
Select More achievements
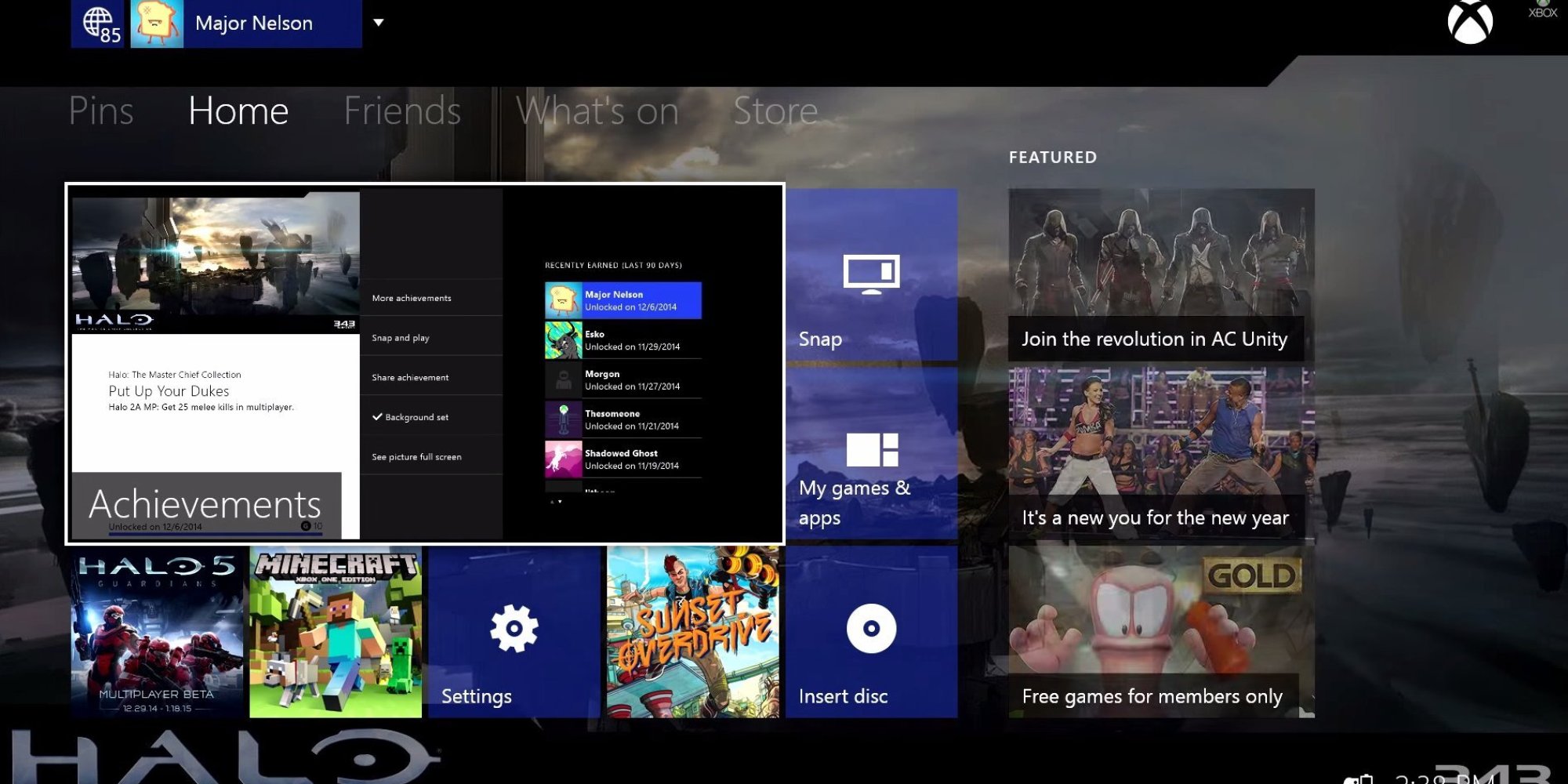pos(411,298)
